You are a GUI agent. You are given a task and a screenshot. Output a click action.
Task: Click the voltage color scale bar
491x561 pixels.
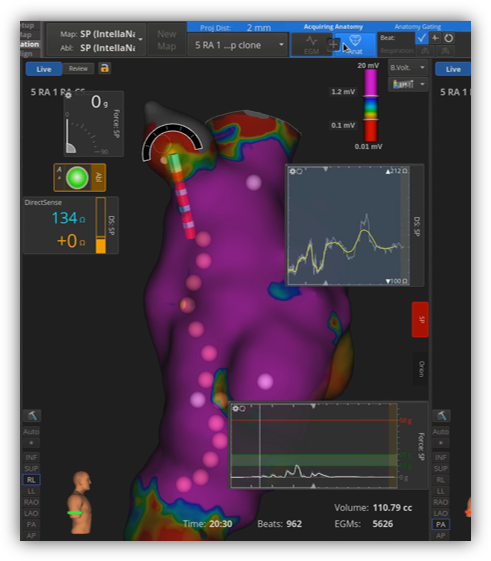click(371, 105)
